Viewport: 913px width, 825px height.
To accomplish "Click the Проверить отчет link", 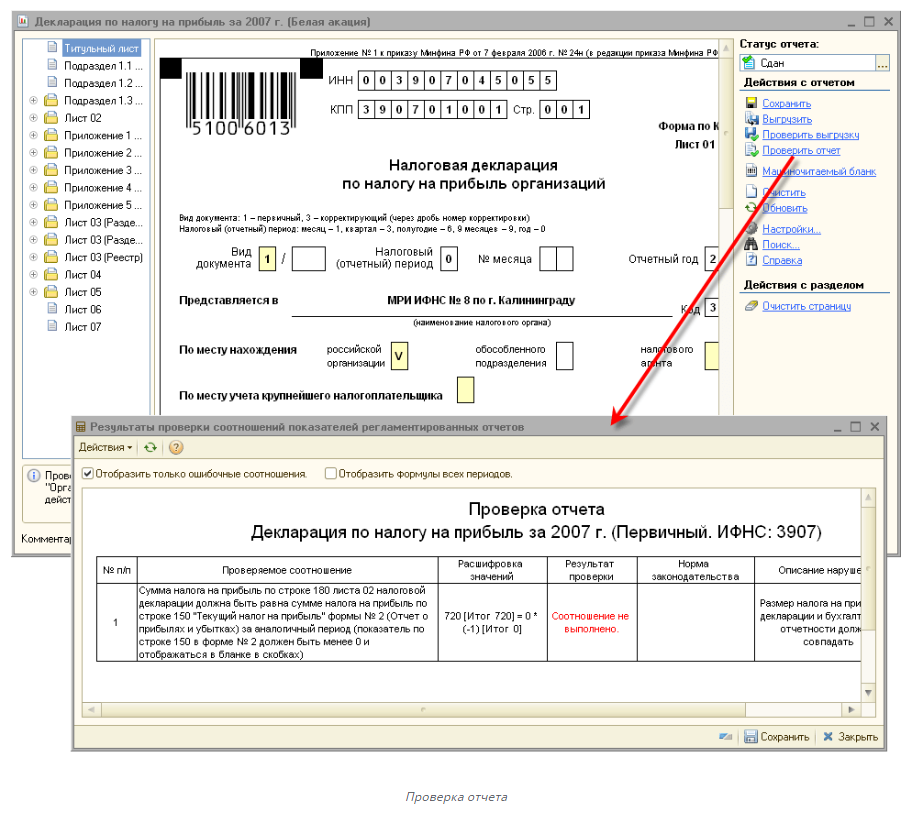I will pos(801,150).
